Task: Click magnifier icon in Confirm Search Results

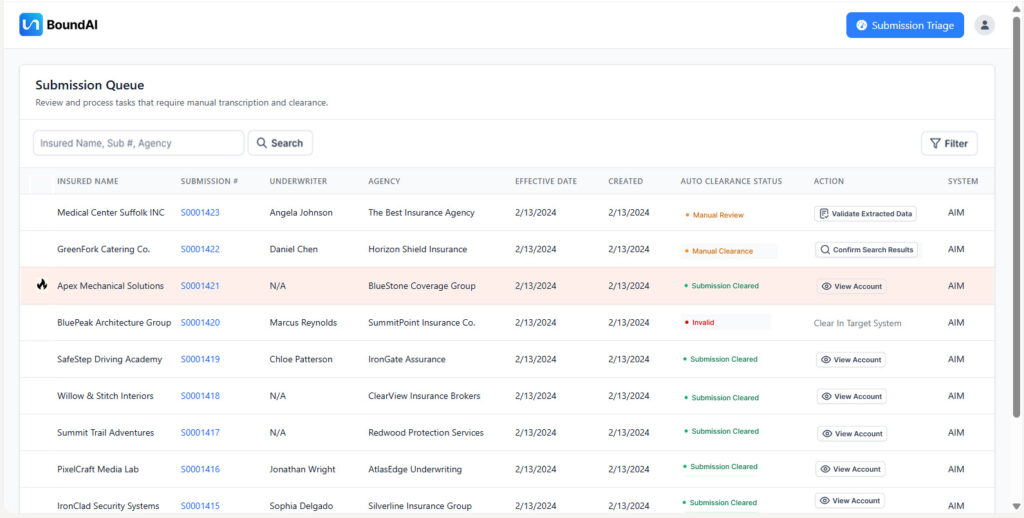Action: pos(824,250)
